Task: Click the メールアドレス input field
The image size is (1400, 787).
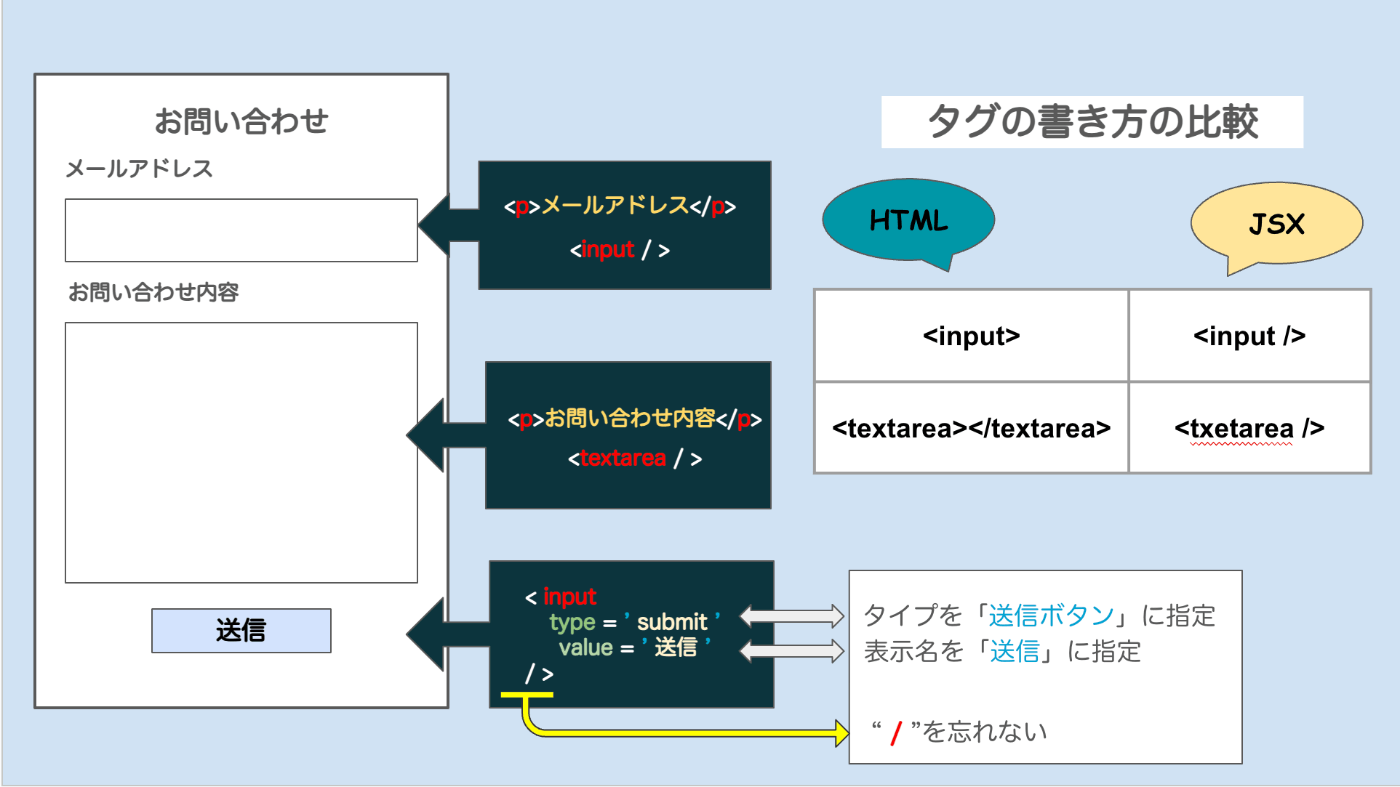Action: [241, 230]
